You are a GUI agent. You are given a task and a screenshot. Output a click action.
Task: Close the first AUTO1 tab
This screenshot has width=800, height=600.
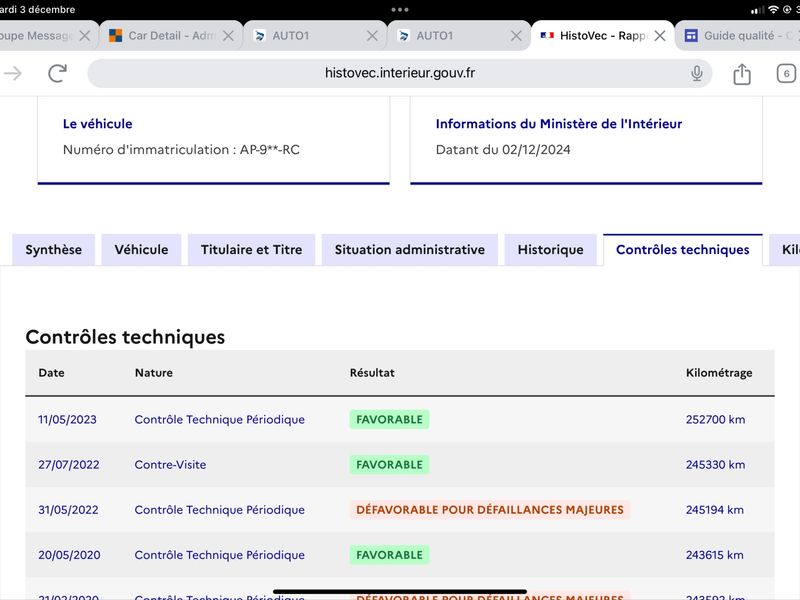point(372,36)
